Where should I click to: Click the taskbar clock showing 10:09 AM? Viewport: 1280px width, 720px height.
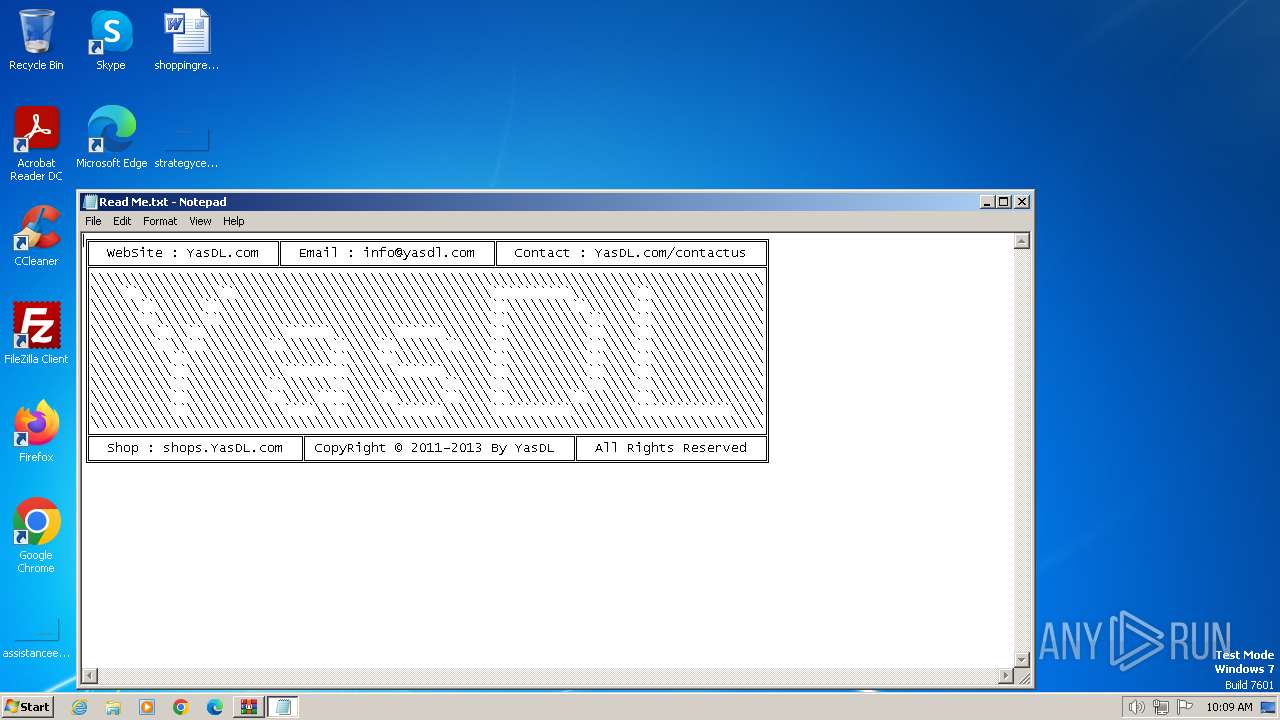click(x=1229, y=707)
